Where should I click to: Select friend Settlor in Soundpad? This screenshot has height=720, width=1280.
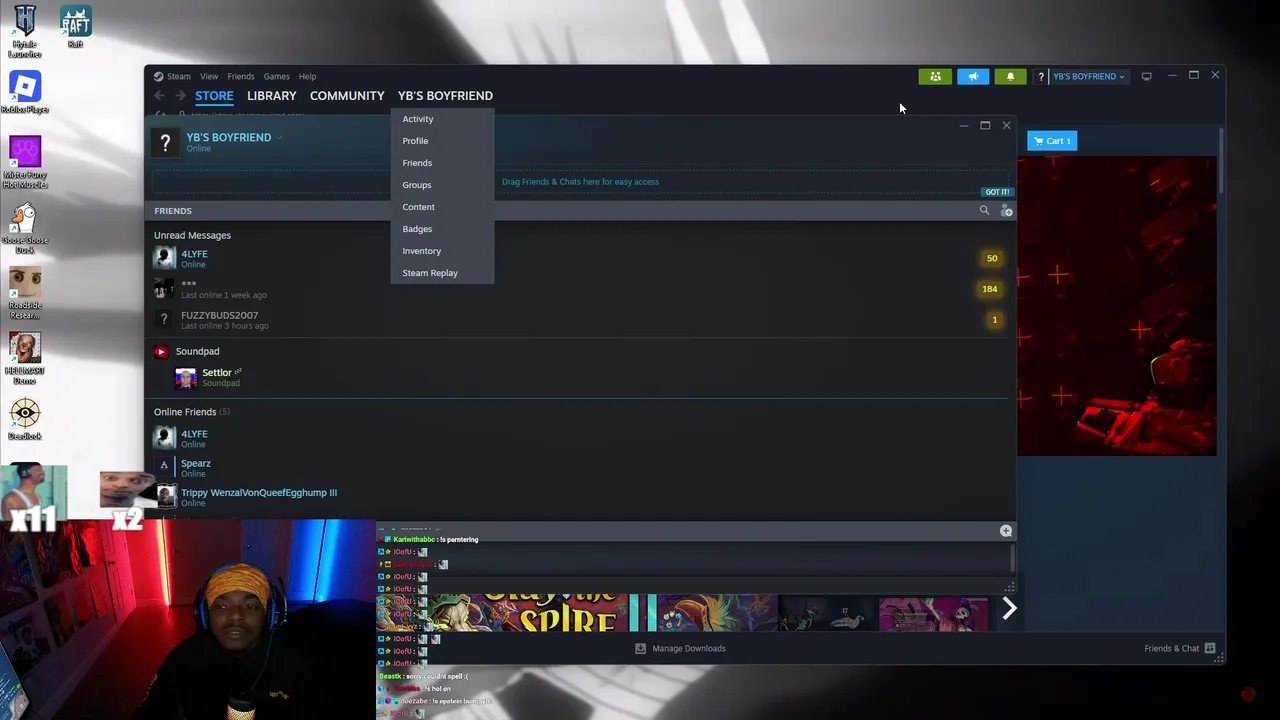pyautogui.click(x=580, y=377)
